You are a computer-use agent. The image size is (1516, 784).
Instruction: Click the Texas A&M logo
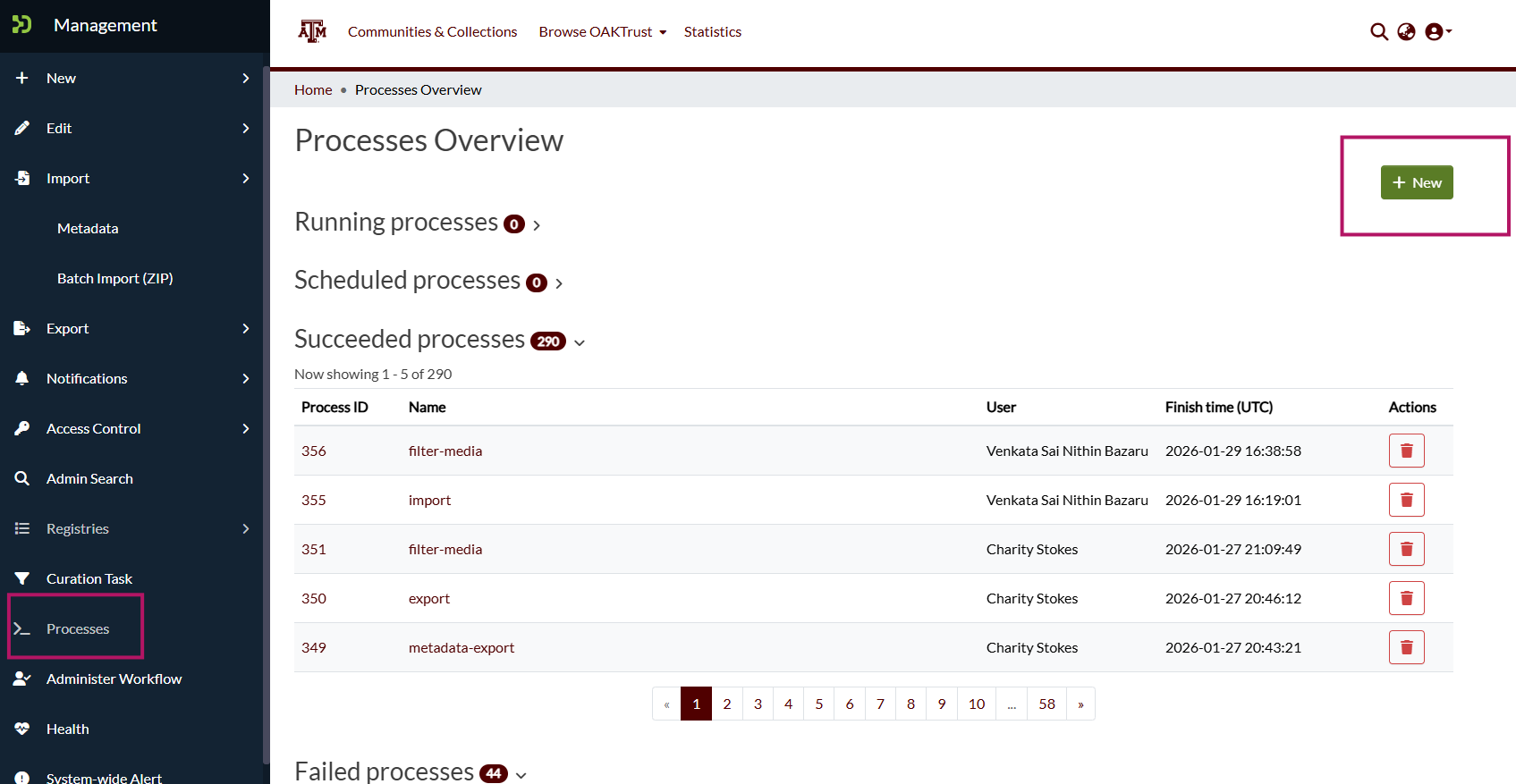[x=312, y=31]
